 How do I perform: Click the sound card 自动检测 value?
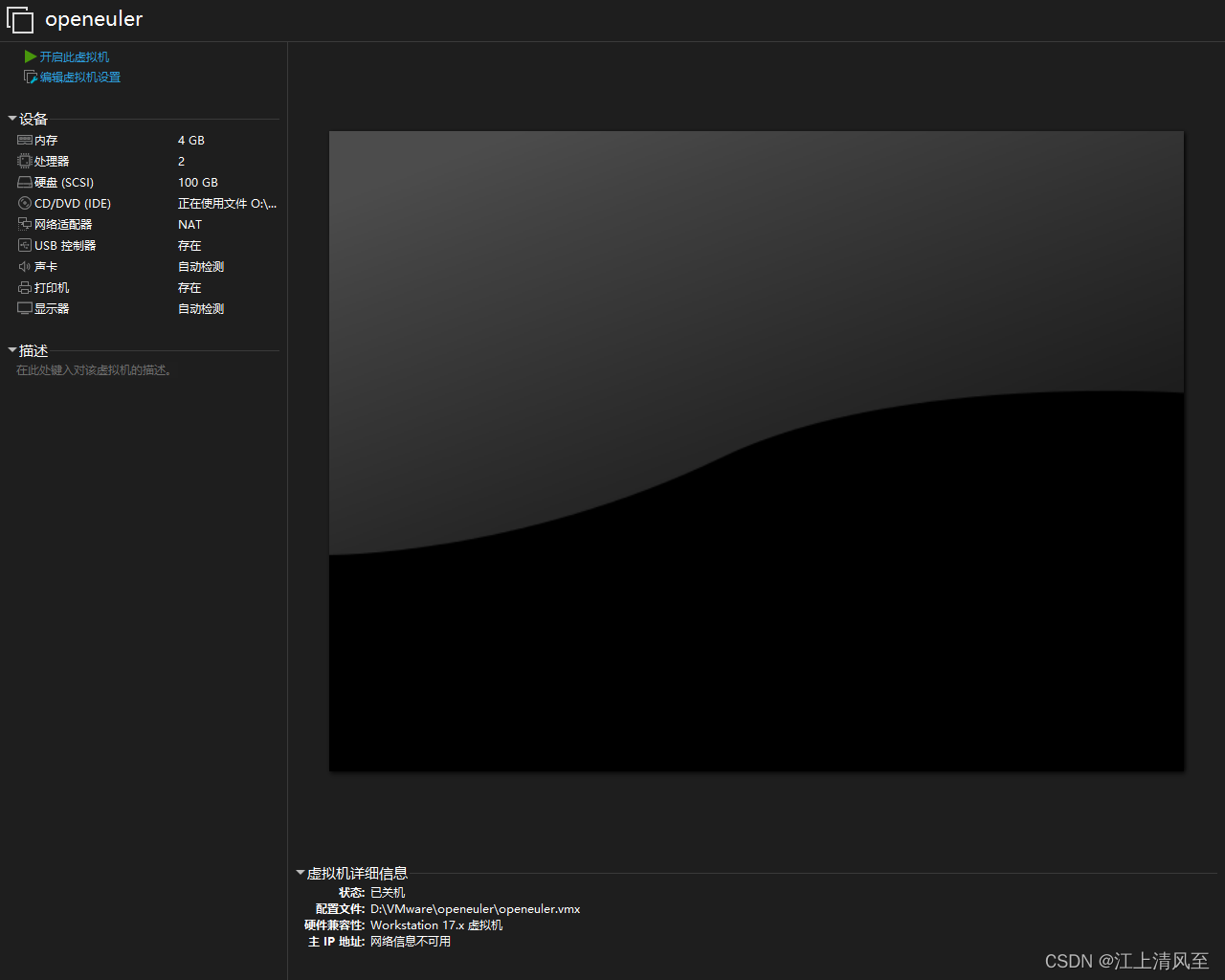(201, 267)
